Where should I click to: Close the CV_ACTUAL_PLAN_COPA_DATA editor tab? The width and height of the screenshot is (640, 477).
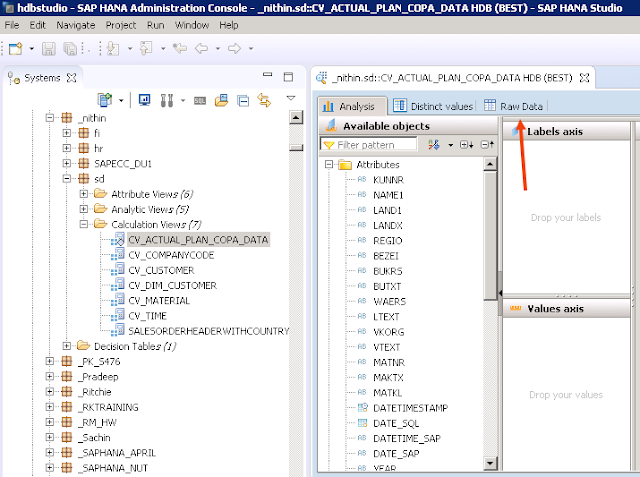click(x=584, y=78)
